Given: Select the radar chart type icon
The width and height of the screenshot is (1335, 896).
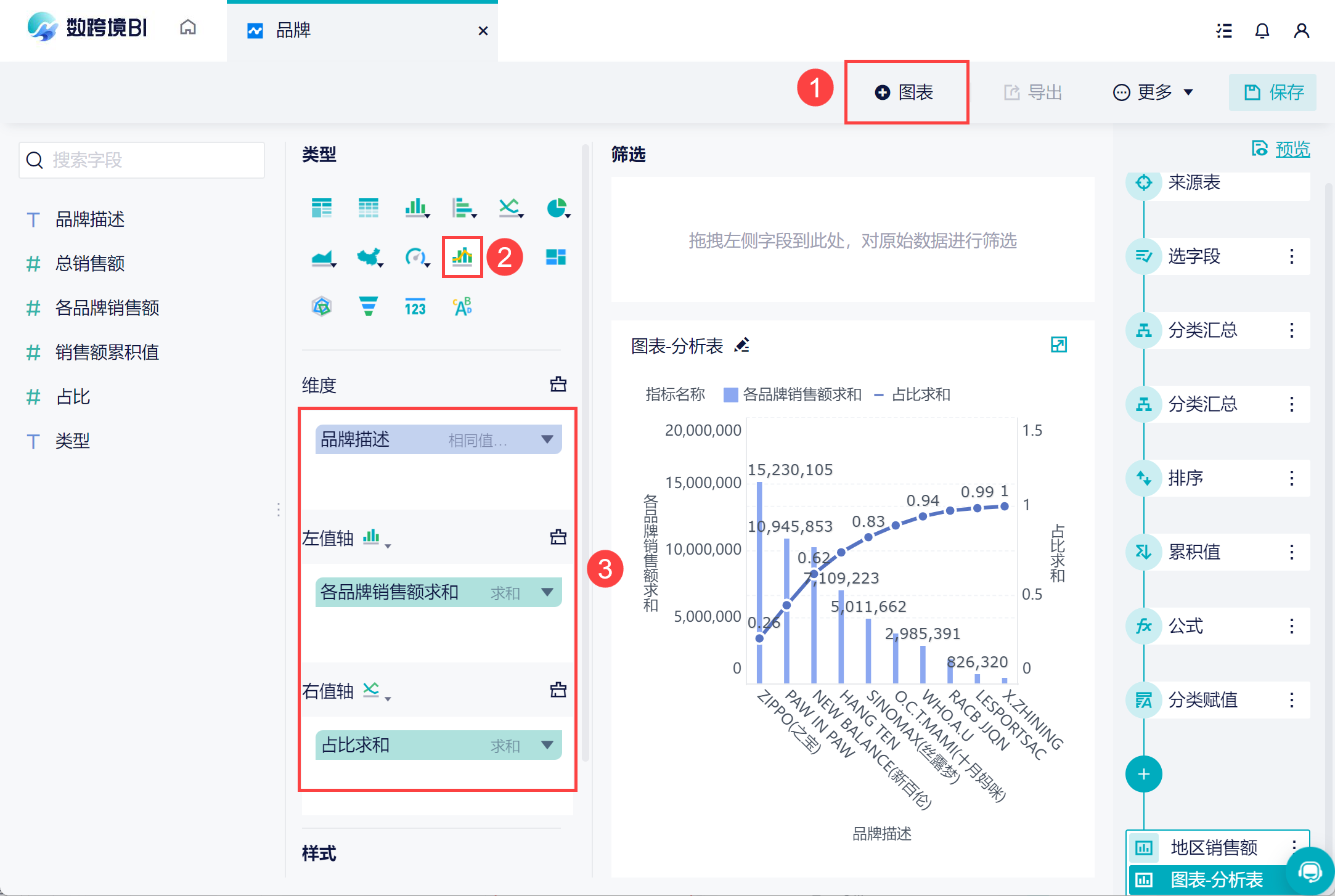Looking at the screenshot, I should [322, 306].
